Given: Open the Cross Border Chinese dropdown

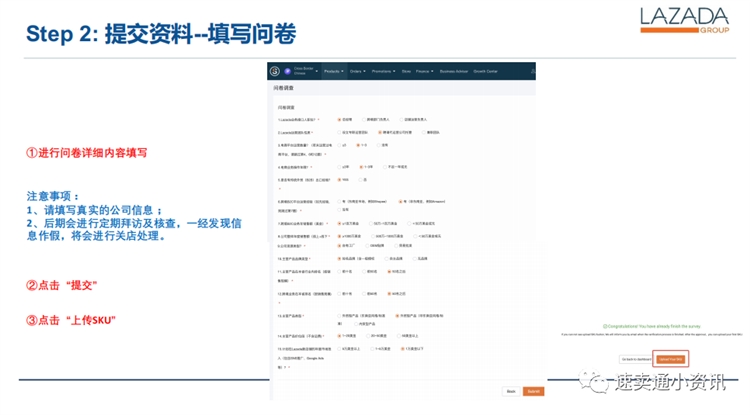Looking at the screenshot, I should (x=305, y=71).
